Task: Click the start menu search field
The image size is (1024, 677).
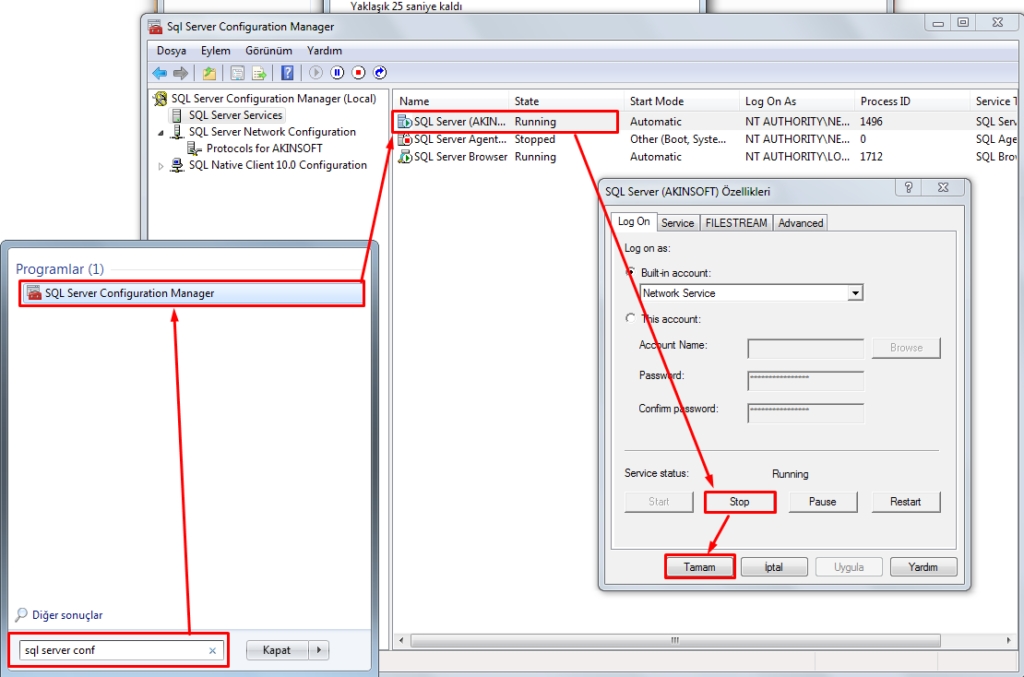Action: (115, 650)
